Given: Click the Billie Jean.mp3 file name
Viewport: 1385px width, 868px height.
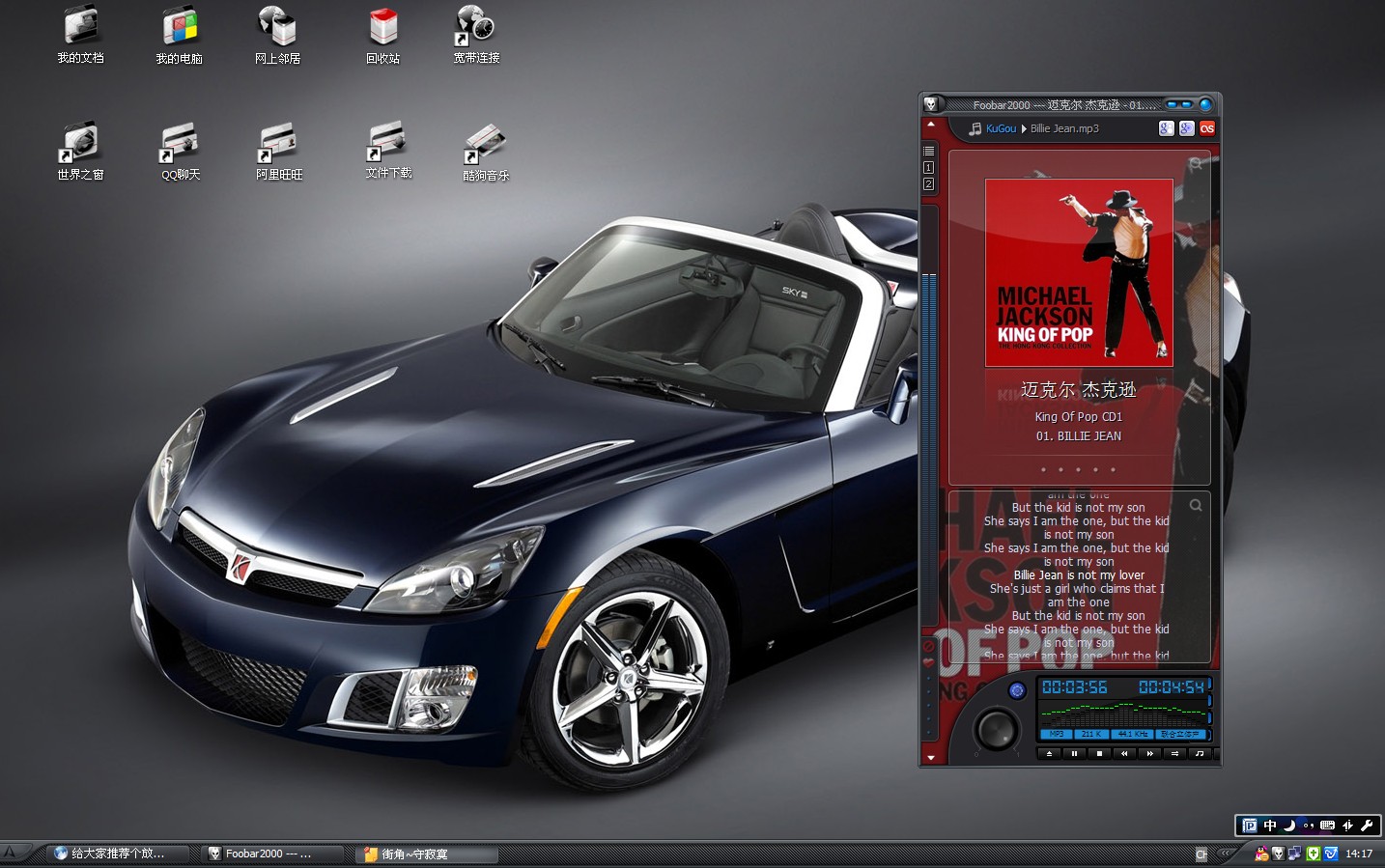Looking at the screenshot, I should [x=1064, y=128].
